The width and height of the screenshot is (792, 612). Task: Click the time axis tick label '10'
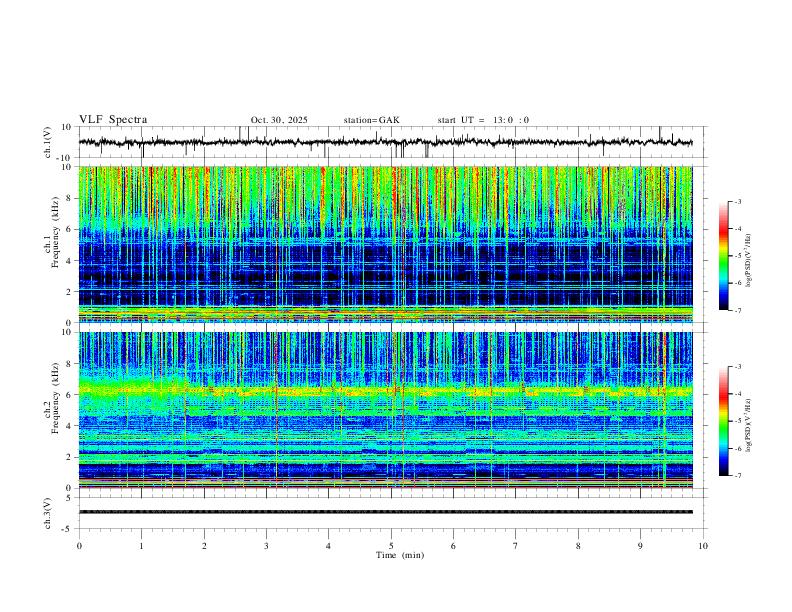pos(703,546)
